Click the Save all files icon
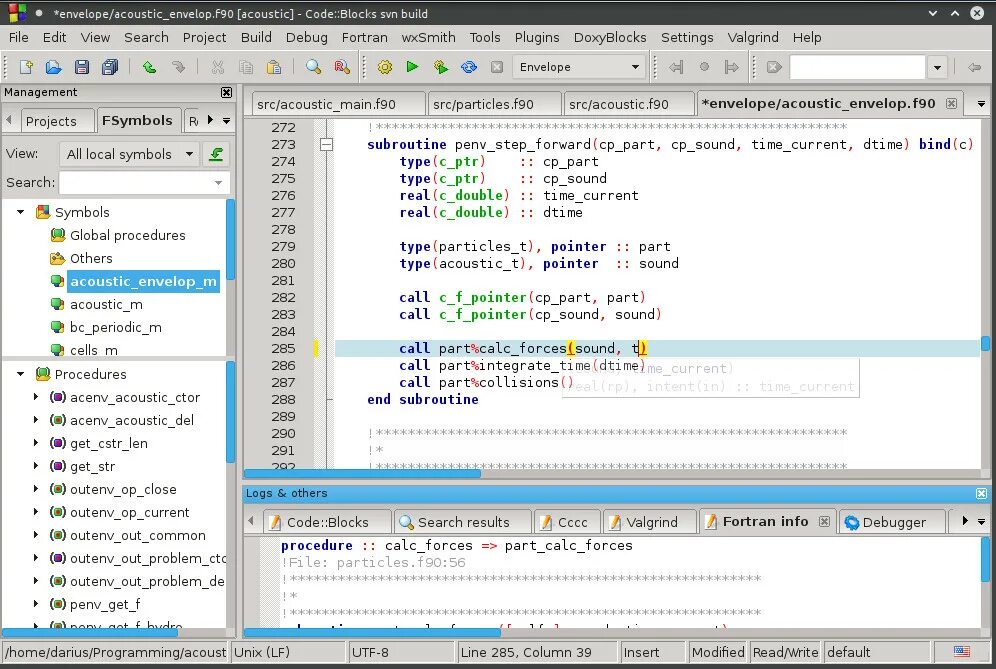The width and height of the screenshot is (996, 669). 110,67
